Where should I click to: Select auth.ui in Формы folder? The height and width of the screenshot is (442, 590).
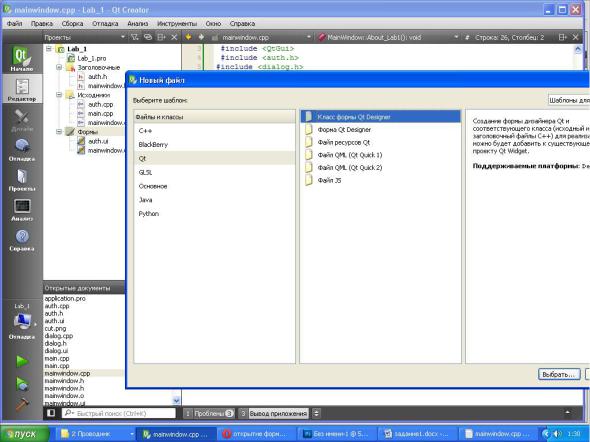[98, 141]
